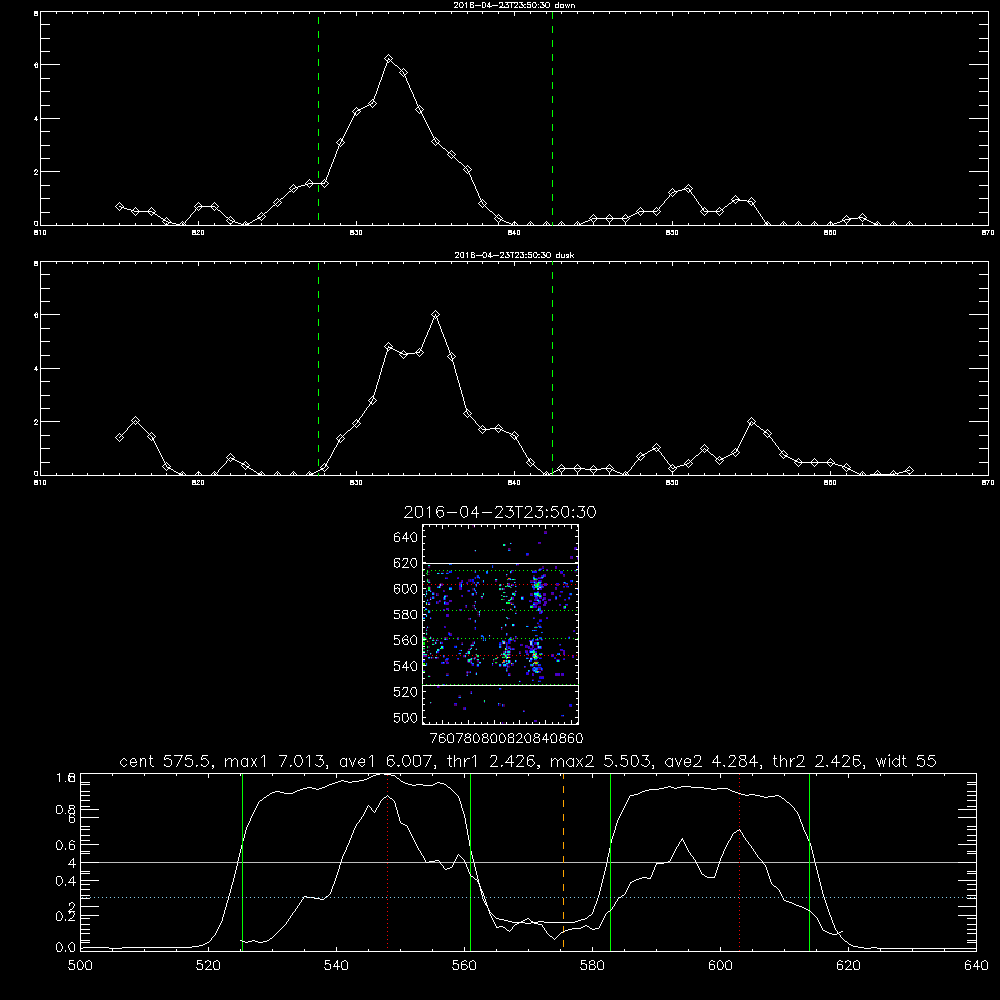Click the left green dashed line in the dawn plot
Image resolution: width=1000 pixels, height=1000 pixels.
point(318,118)
